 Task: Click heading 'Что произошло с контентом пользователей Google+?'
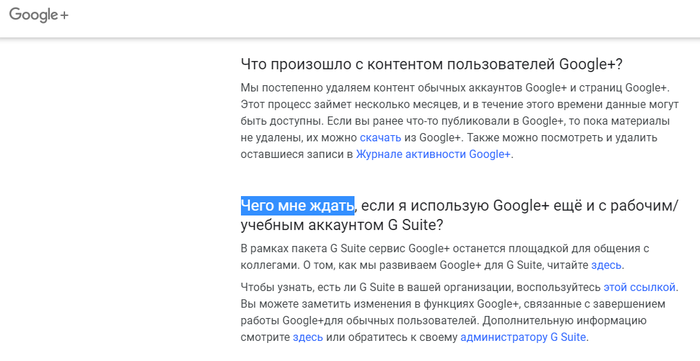coord(431,64)
